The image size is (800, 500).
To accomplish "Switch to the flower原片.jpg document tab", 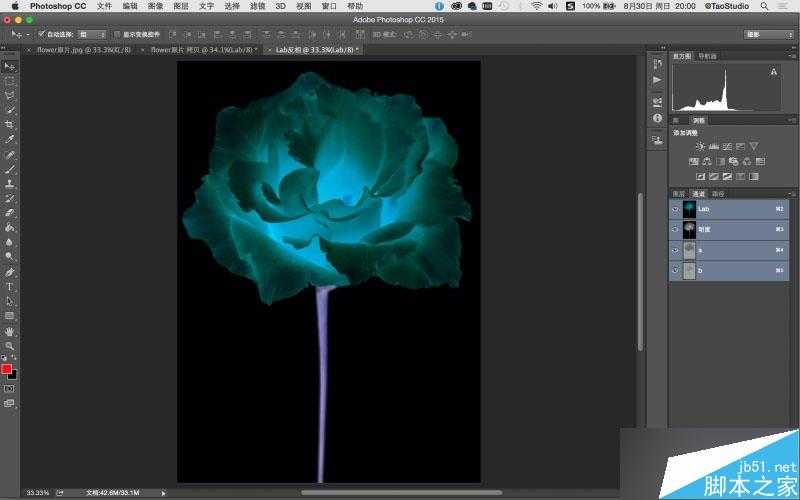I will pos(82,49).
